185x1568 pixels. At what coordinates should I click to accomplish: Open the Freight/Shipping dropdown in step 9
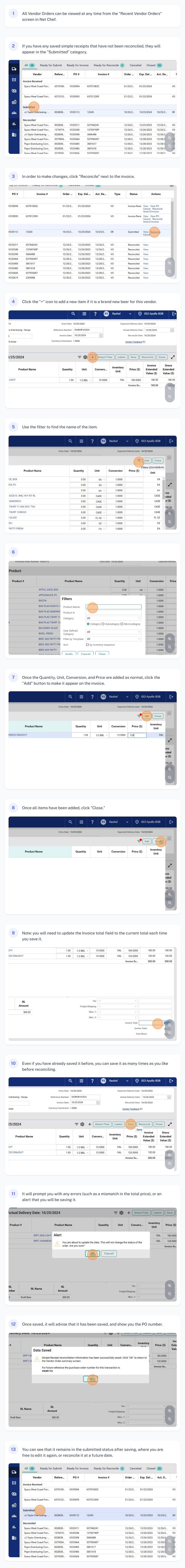tap(118, 1007)
